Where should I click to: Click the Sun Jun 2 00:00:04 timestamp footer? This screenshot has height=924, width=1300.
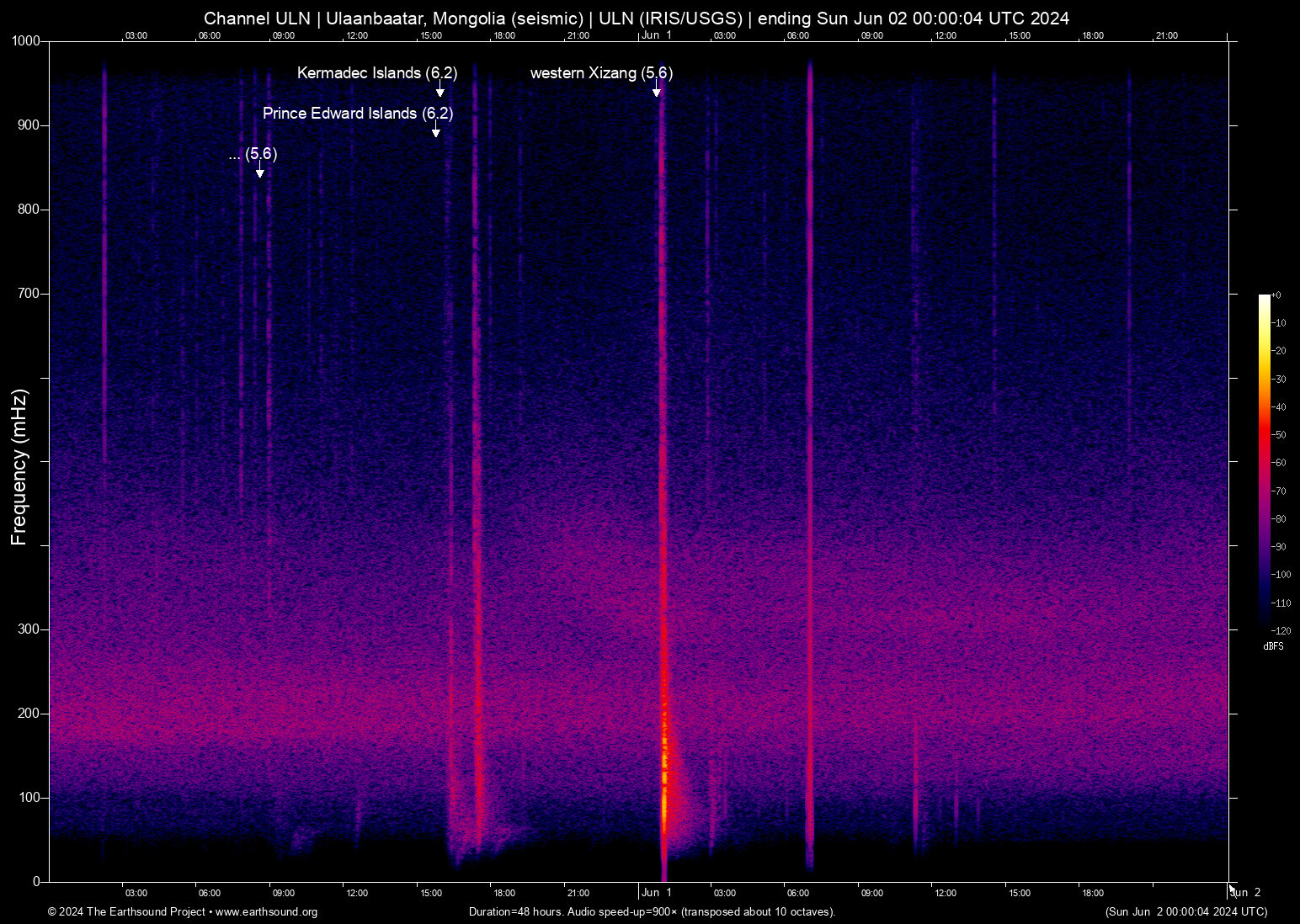click(1185, 912)
